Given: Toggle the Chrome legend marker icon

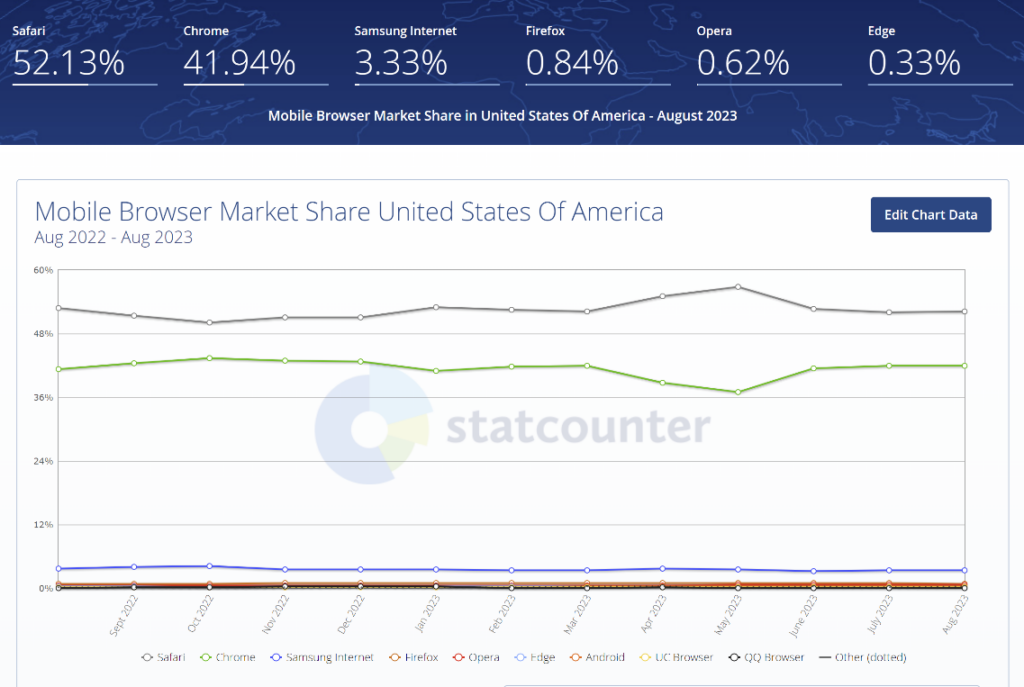Looking at the screenshot, I should click(208, 657).
